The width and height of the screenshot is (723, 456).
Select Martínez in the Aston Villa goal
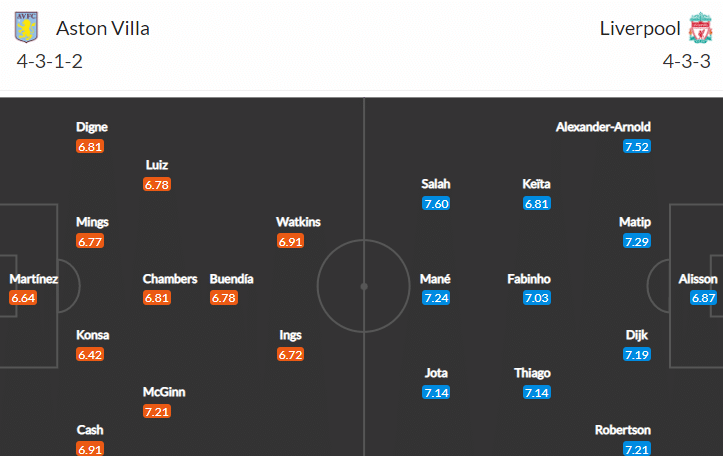pos(33,279)
